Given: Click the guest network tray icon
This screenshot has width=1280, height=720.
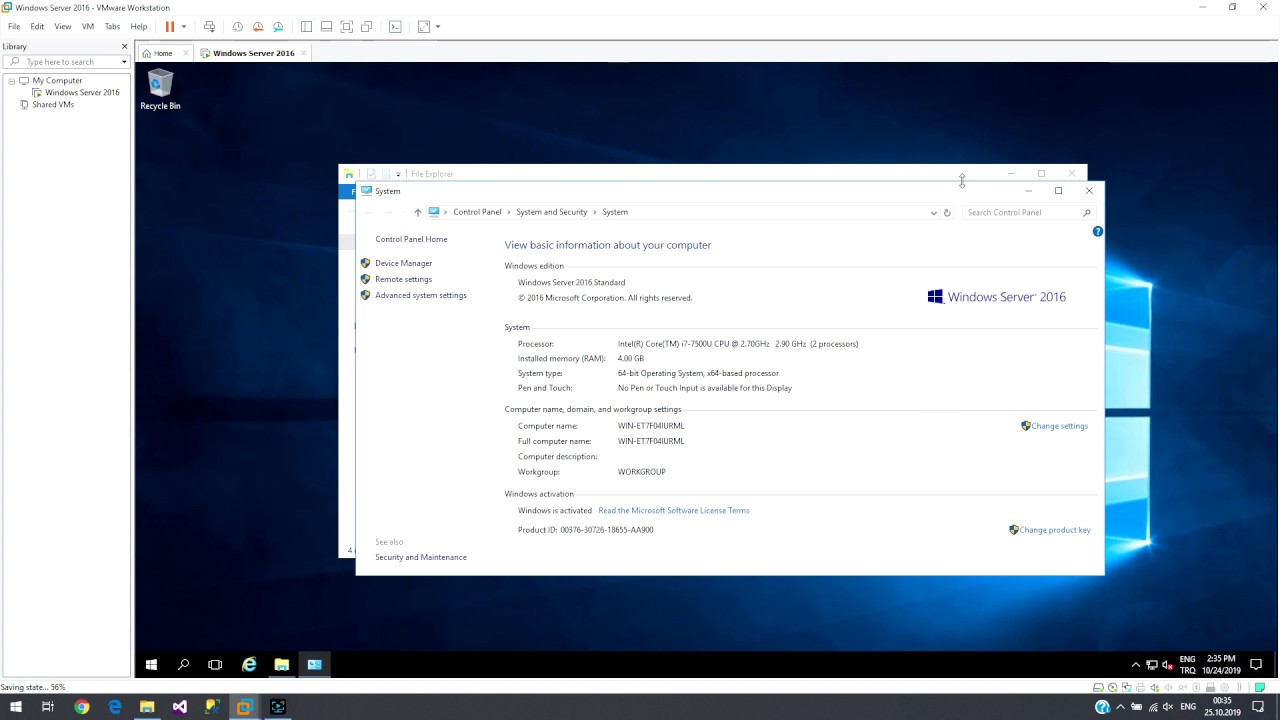Looking at the screenshot, I should tap(1152, 665).
